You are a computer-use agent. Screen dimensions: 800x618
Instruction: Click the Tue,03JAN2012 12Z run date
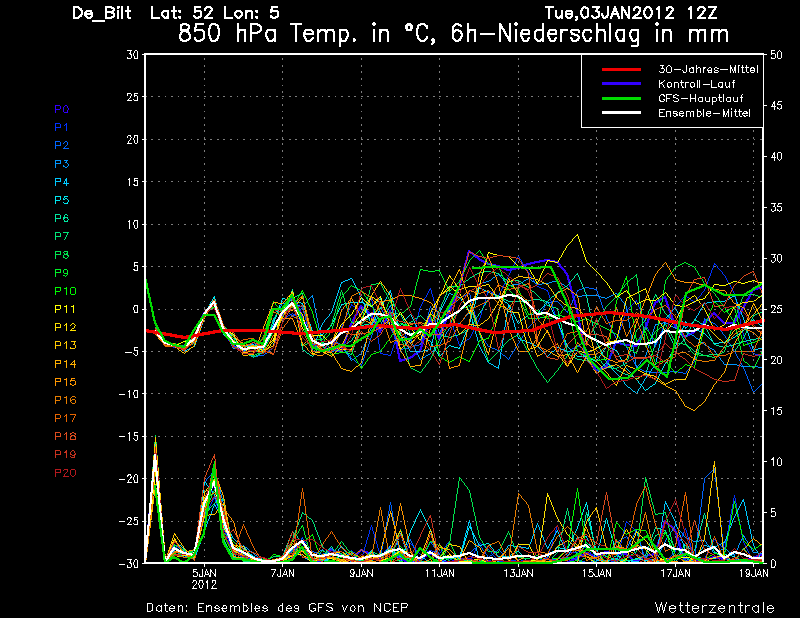coord(631,13)
